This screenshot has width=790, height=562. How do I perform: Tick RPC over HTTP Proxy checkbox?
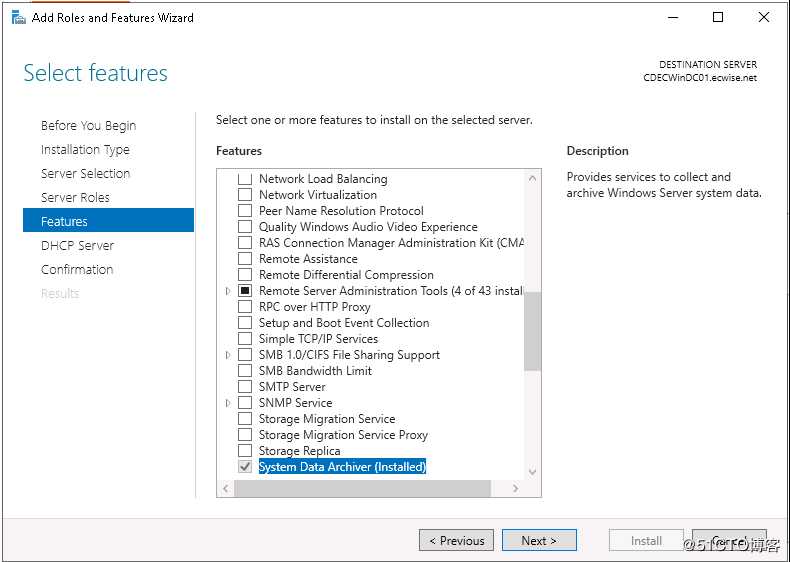click(x=245, y=307)
